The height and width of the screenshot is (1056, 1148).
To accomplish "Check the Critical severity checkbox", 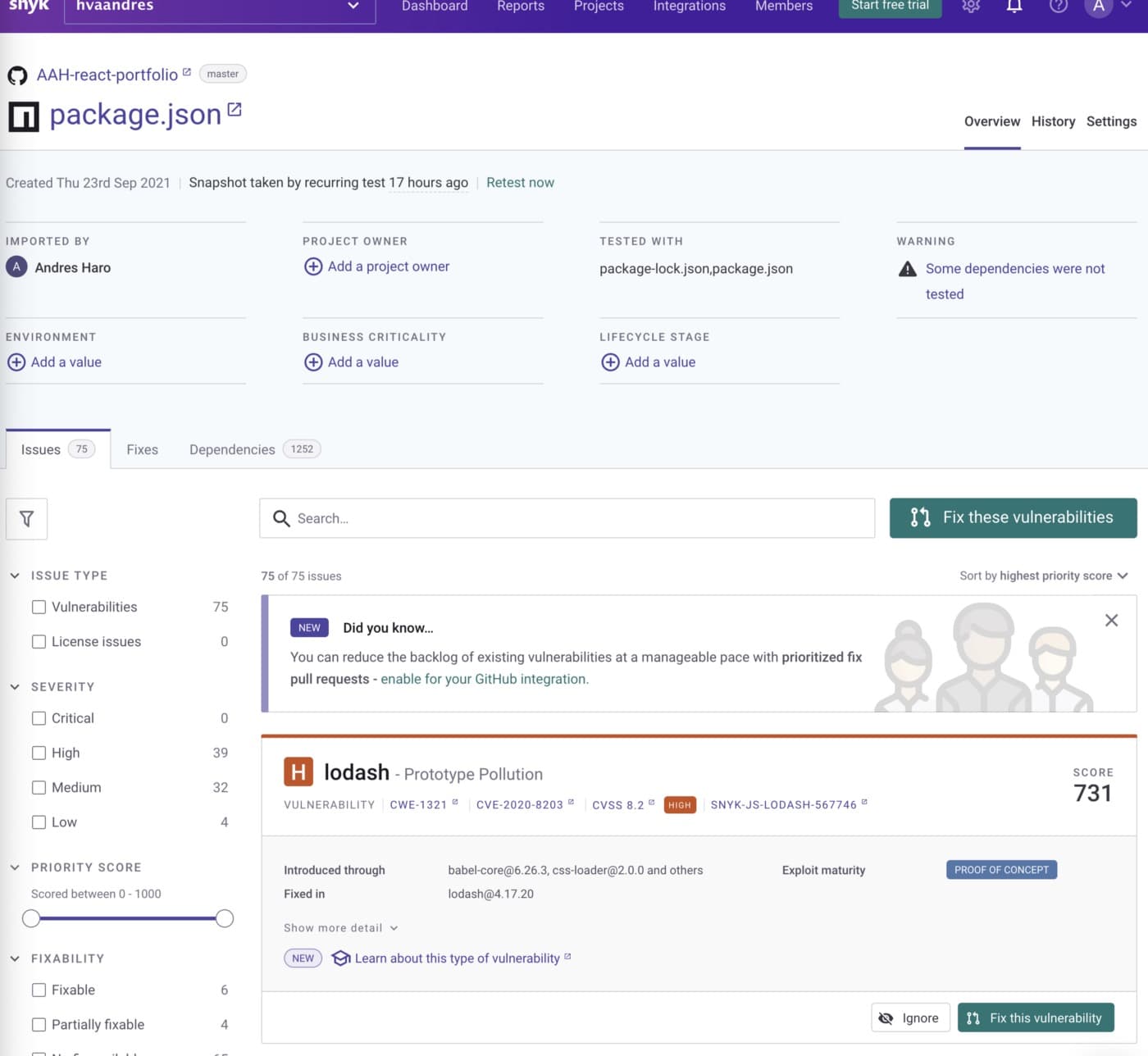I will pos(39,718).
